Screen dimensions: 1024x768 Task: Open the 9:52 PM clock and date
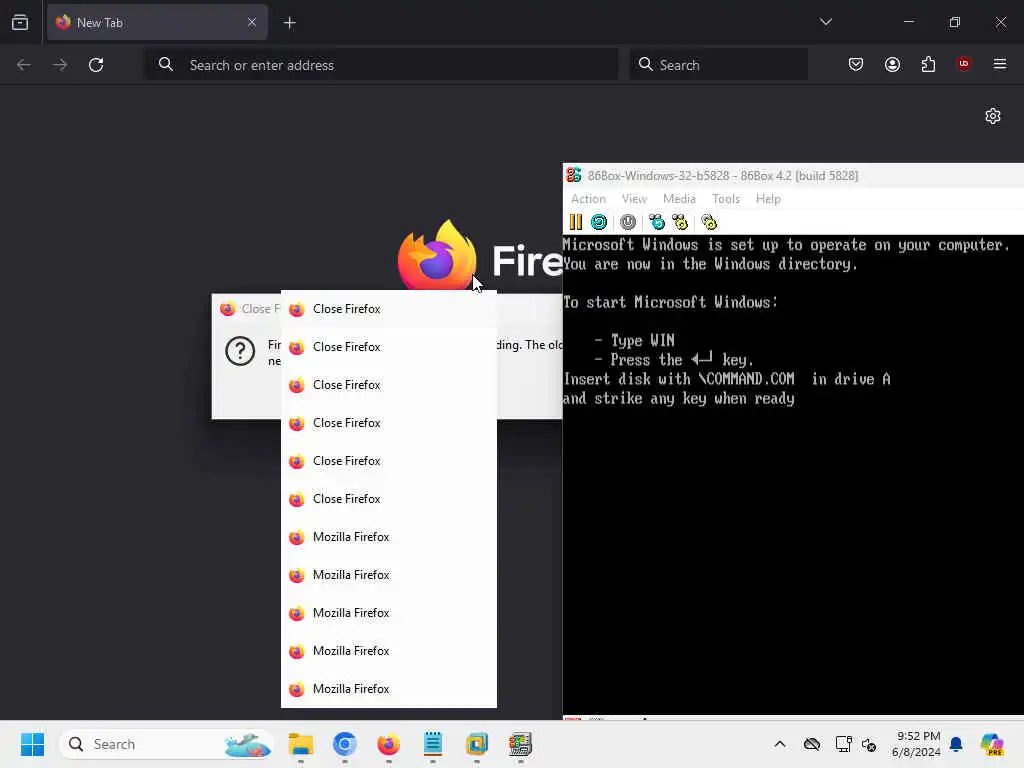tap(917, 744)
